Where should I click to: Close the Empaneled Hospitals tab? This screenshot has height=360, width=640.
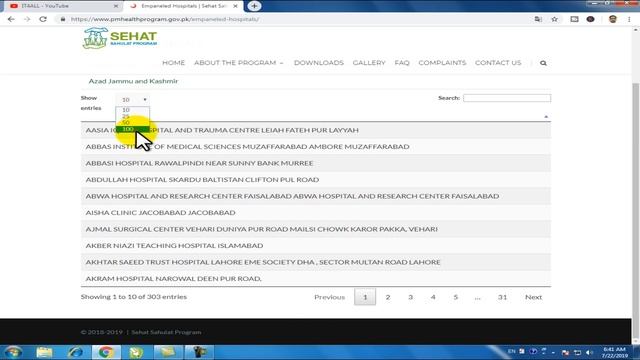235,6
